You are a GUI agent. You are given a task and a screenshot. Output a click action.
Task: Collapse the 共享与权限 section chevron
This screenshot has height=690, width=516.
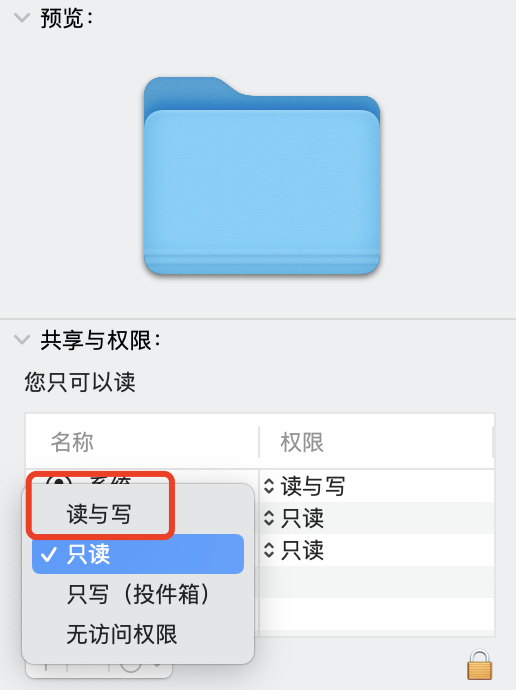pos(22,340)
